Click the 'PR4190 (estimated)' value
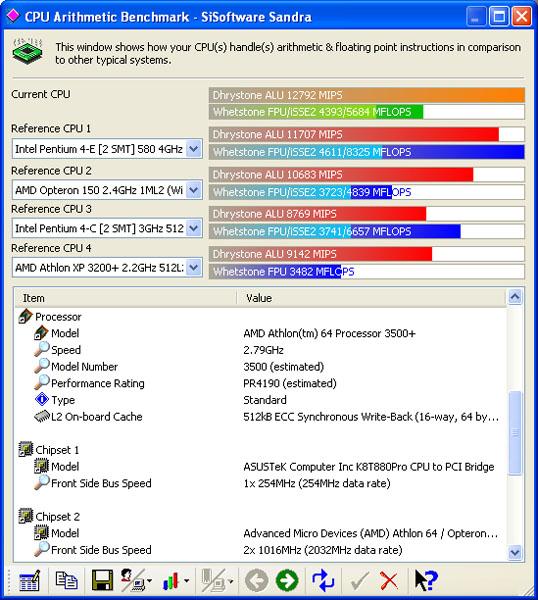This screenshot has width=538, height=600. [290, 383]
